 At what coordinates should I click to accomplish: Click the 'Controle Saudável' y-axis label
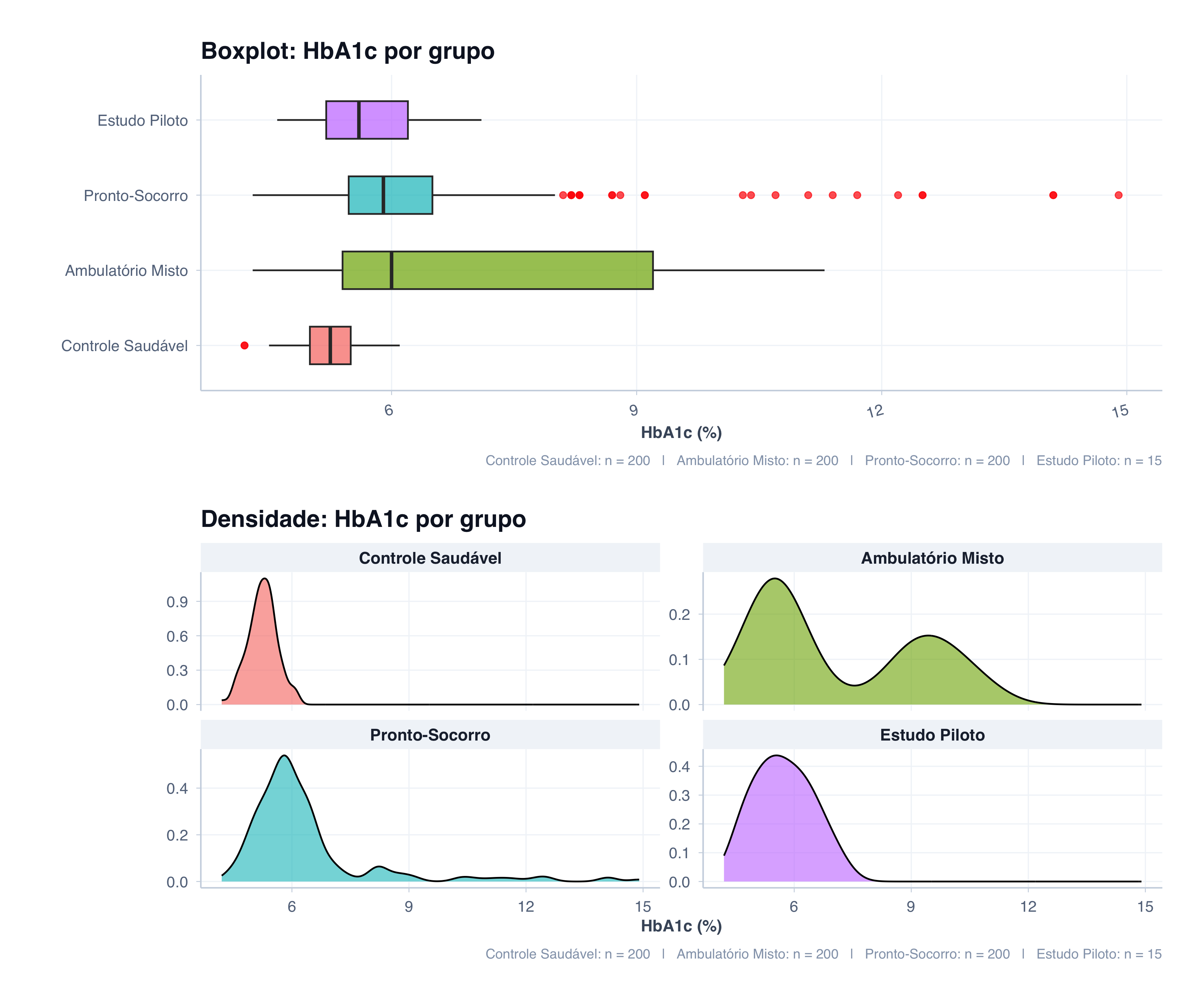124,346
